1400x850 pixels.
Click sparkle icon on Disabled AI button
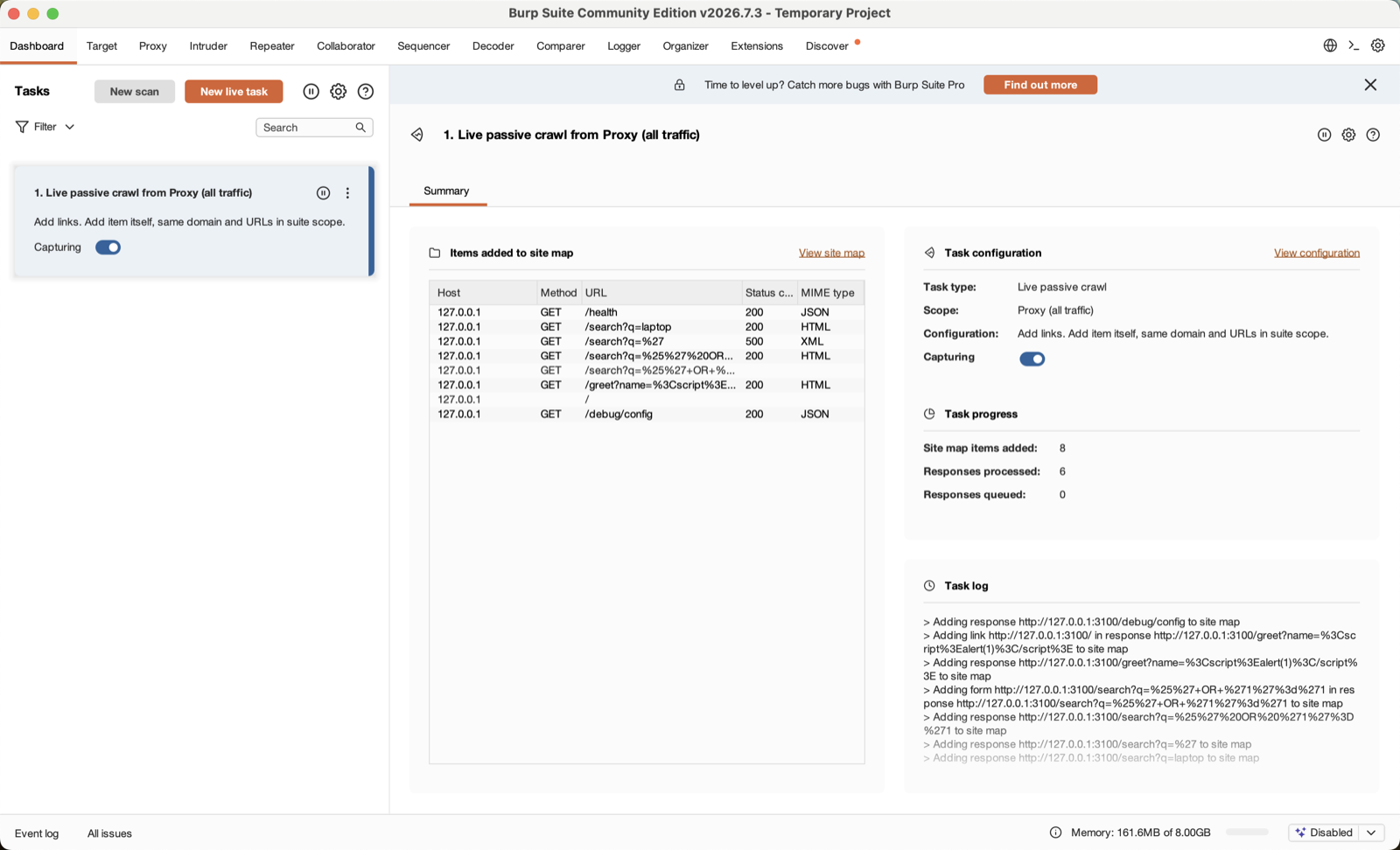coord(1300,833)
